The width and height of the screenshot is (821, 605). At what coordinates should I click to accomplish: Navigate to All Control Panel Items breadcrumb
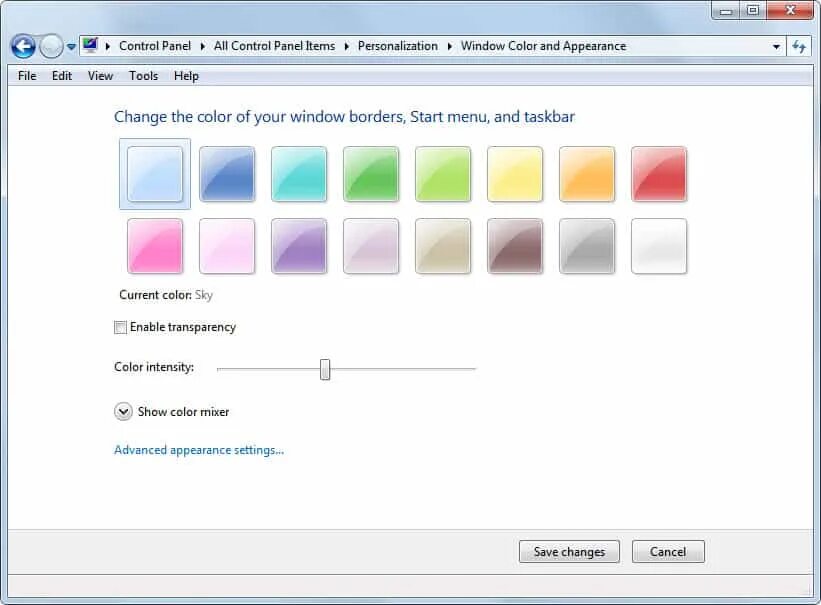click(274, 46)
